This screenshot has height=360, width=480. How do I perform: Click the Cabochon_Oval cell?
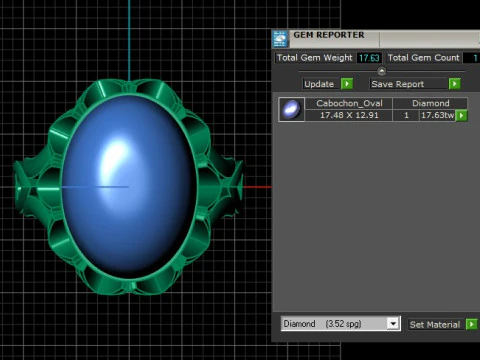click(x=349, y=103)
